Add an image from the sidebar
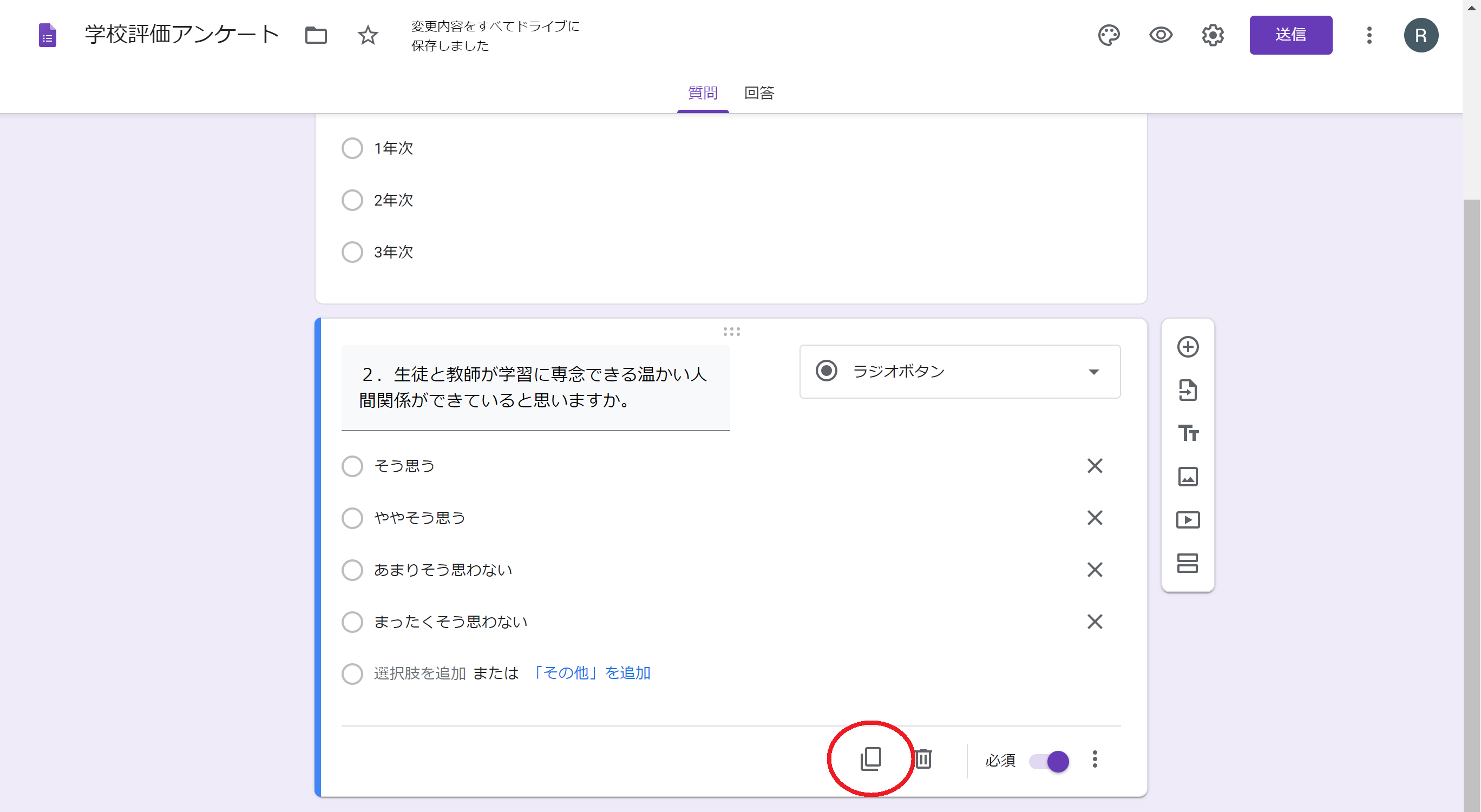This screenshot has width=1481, height=812. pos(1188,477)
